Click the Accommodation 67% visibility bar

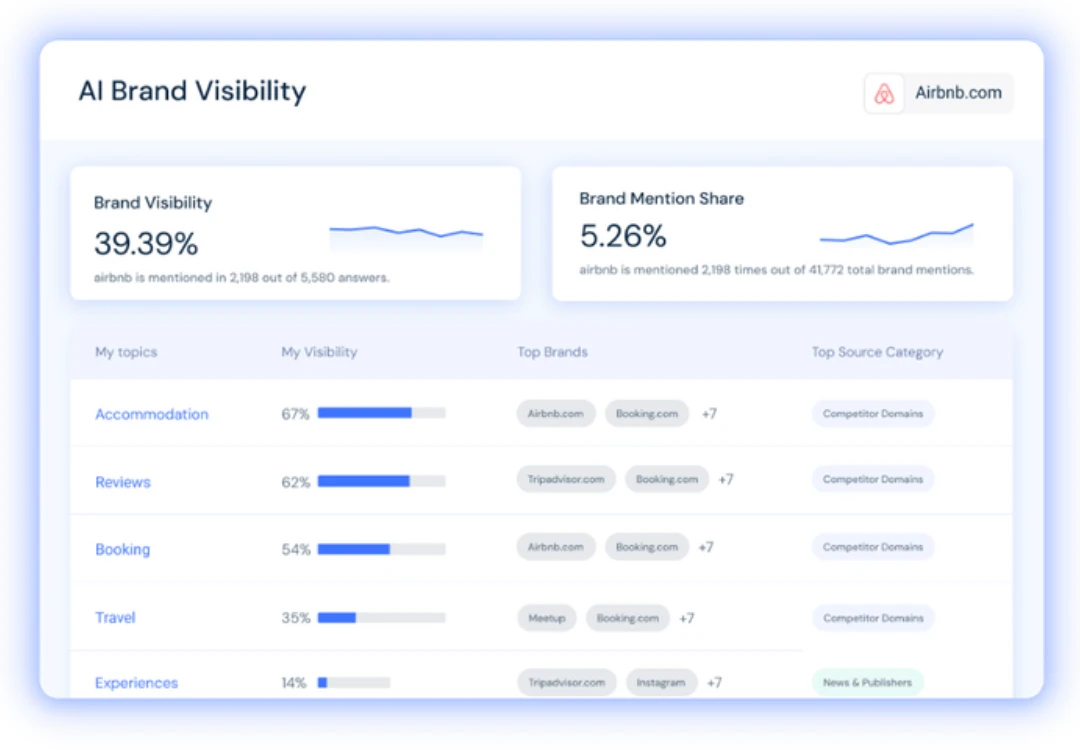(382, 413)
